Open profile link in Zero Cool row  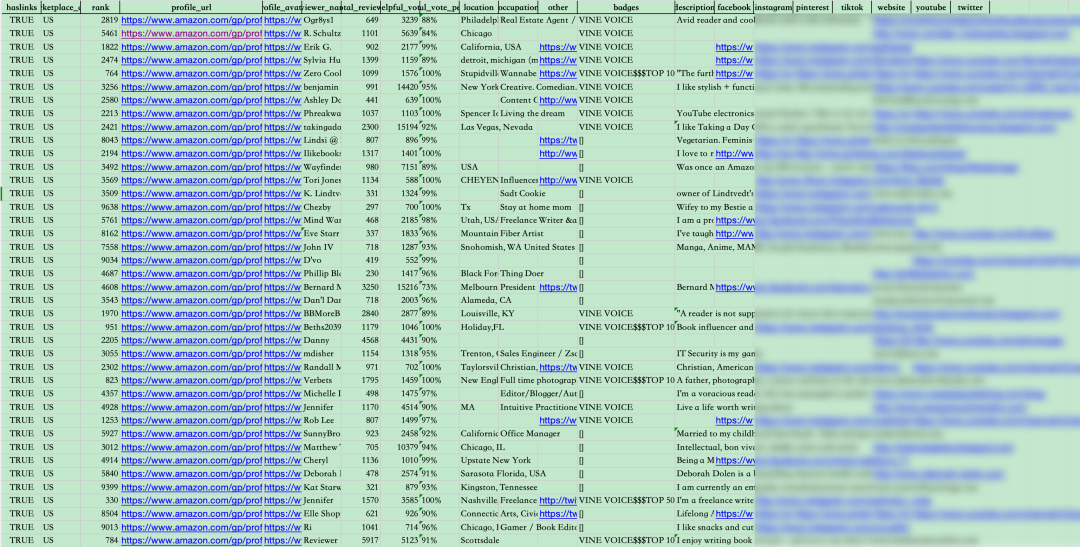[191, 73]
